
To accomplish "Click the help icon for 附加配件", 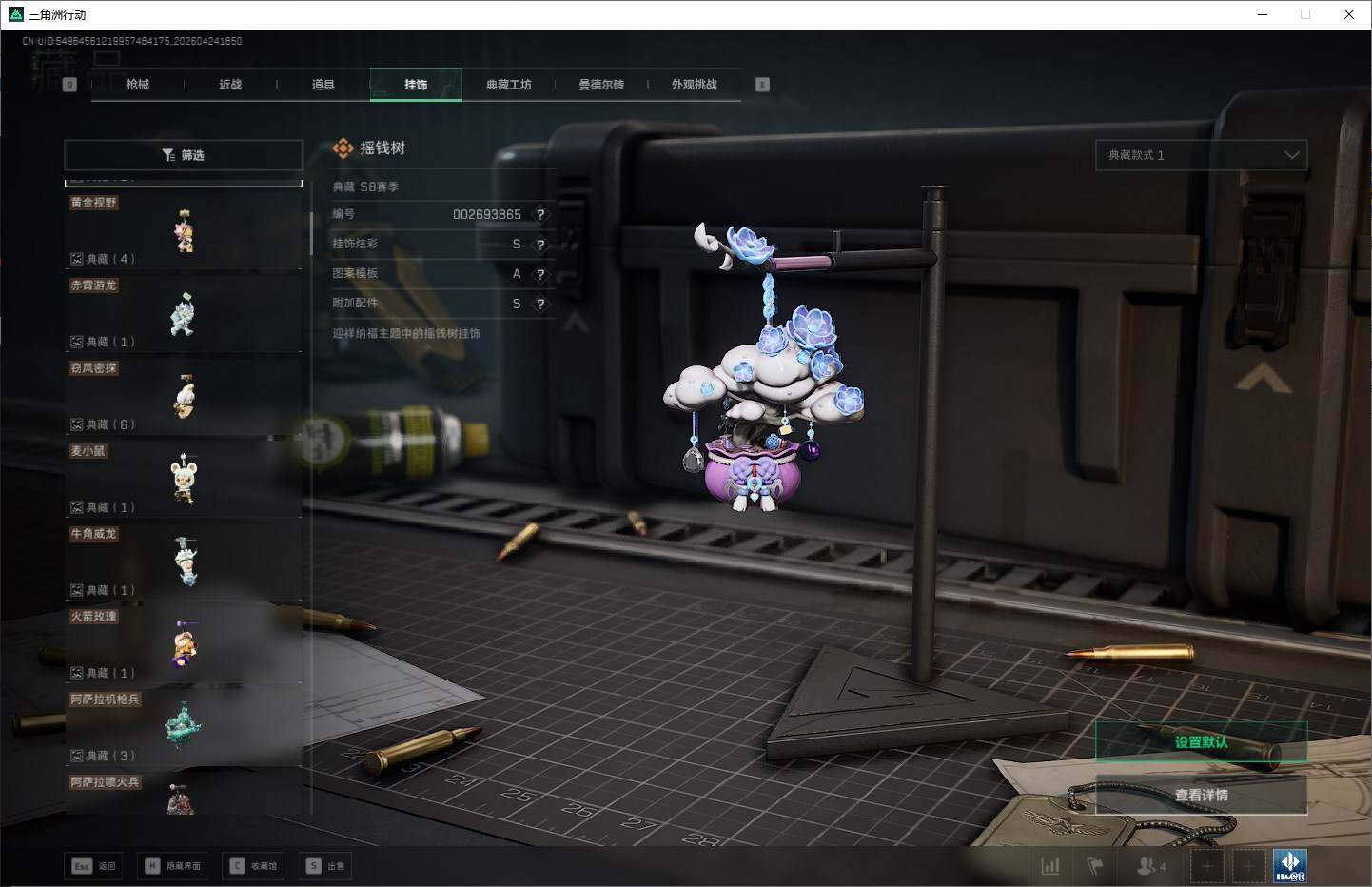I will pyautogui.click(x=540, y=304).
